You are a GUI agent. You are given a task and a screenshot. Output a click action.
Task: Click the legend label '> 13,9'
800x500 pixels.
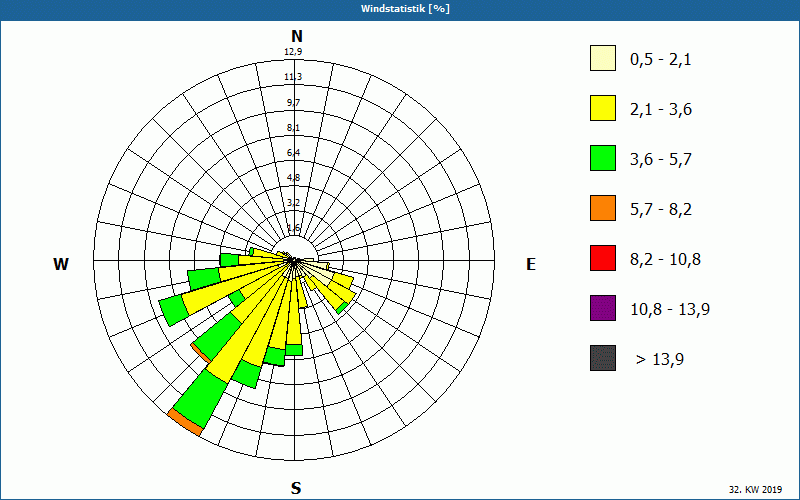660,360
